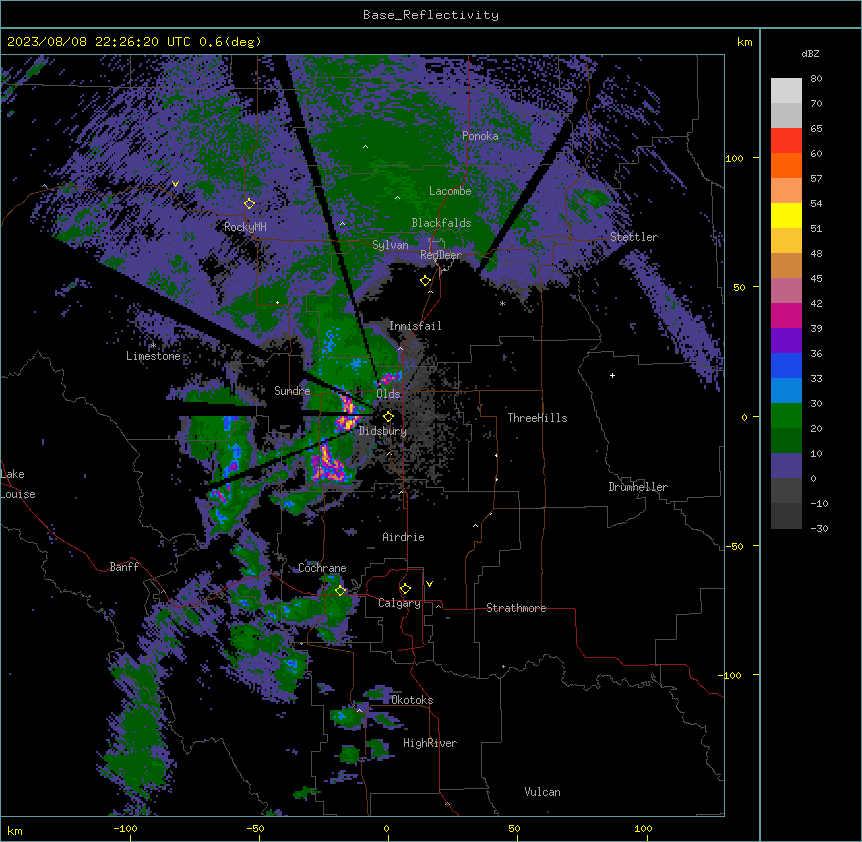Select the Drumheller label

click(x=638, y=487)
